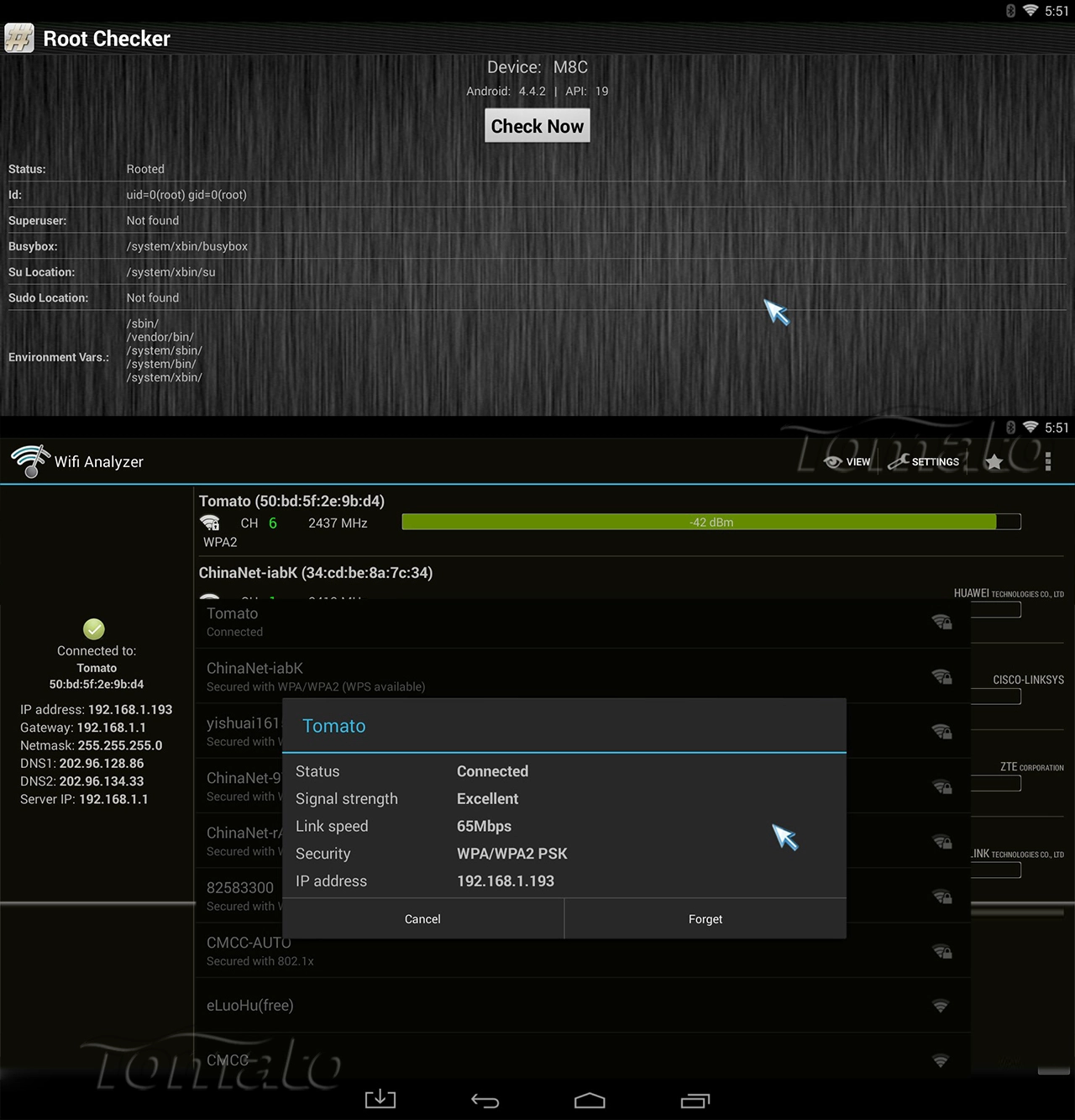Click the wifi signal icon for CMCC-AUTO
1075x1120 pixels.
pos(941,951)
